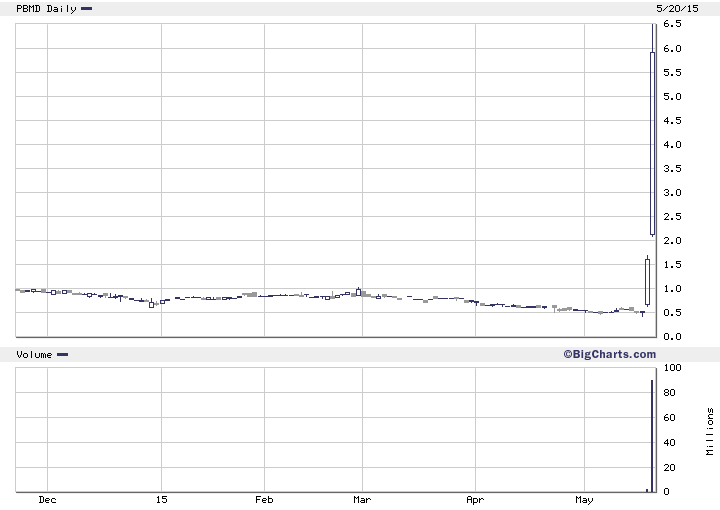Viewport: 720px width, 510px height.
Task: Select the 1.5 price axis value
Action: tap(672, 264)
